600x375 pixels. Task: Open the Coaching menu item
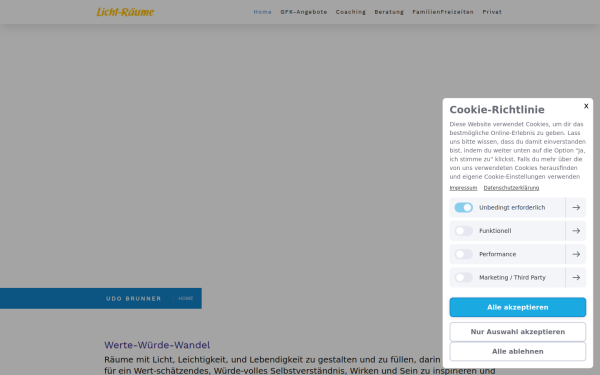click(351, 12)
